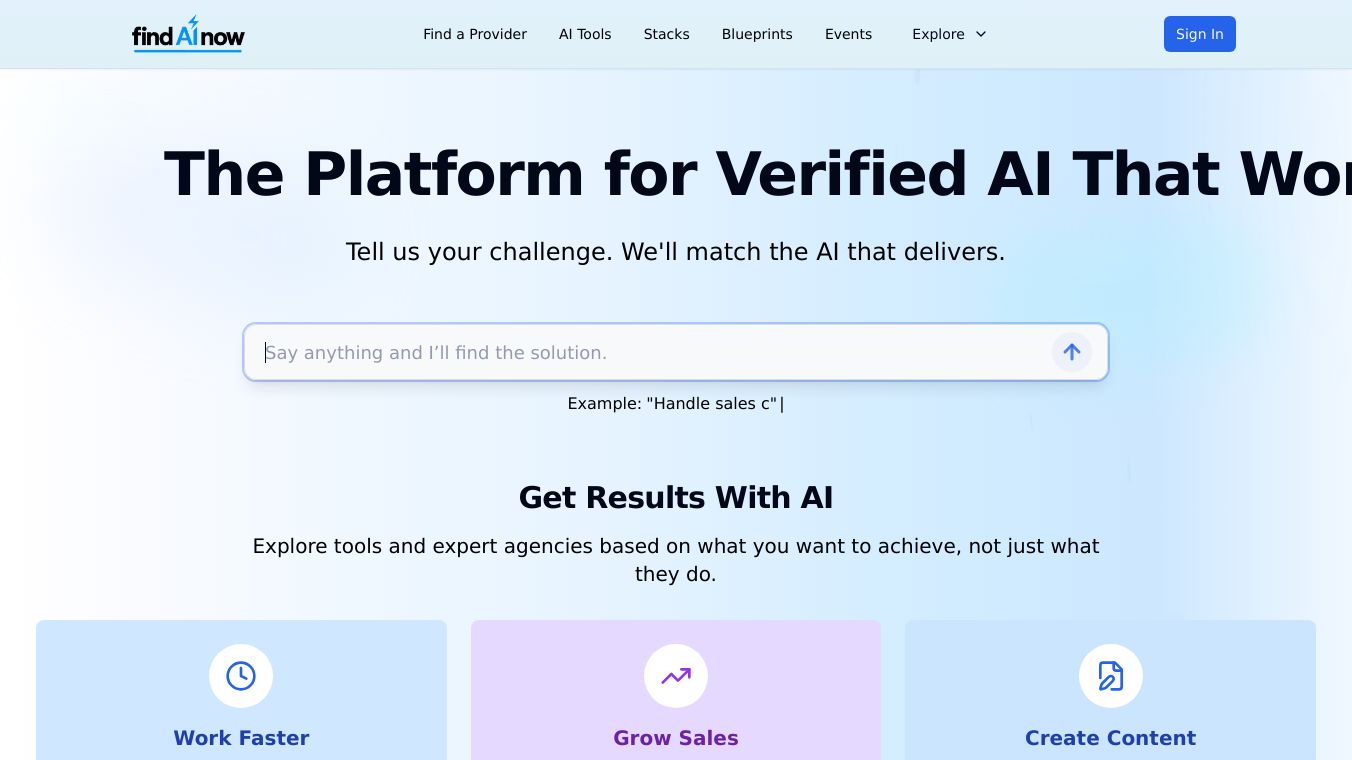Click the Work Faster card

tap(241, 700)
